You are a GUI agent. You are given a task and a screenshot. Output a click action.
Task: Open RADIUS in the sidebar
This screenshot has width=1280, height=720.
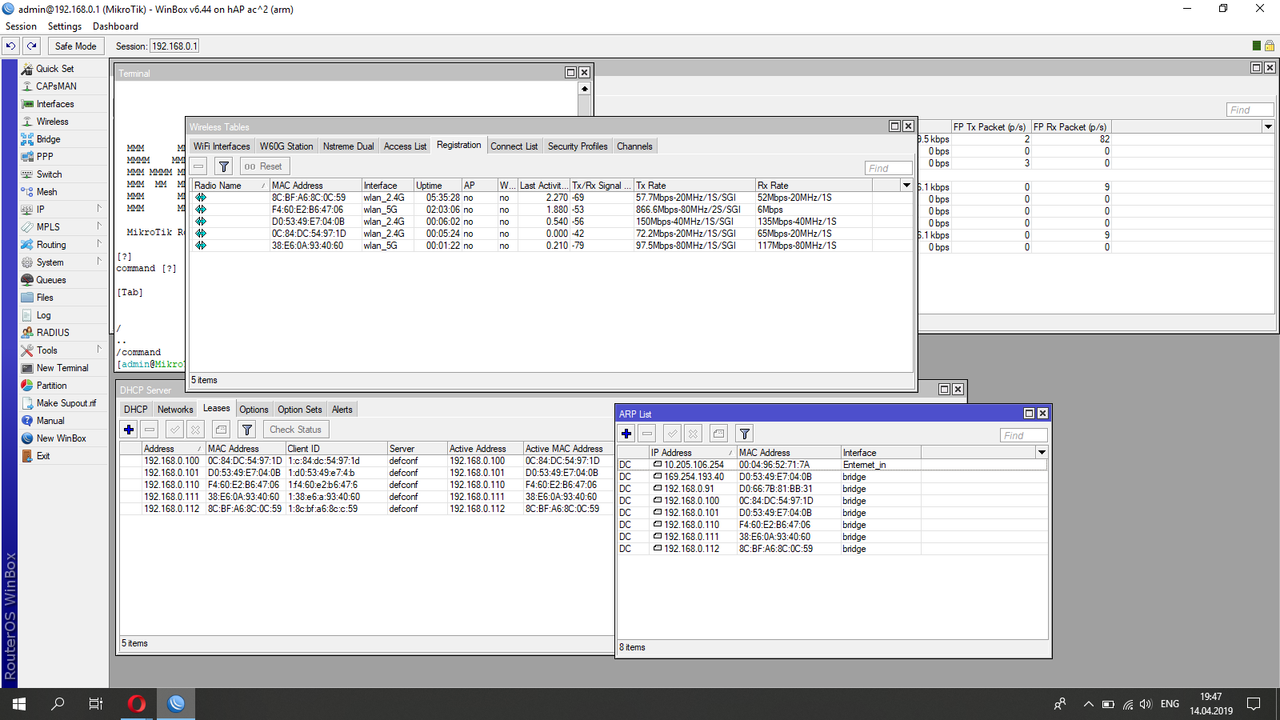click(x=52, y=333)
